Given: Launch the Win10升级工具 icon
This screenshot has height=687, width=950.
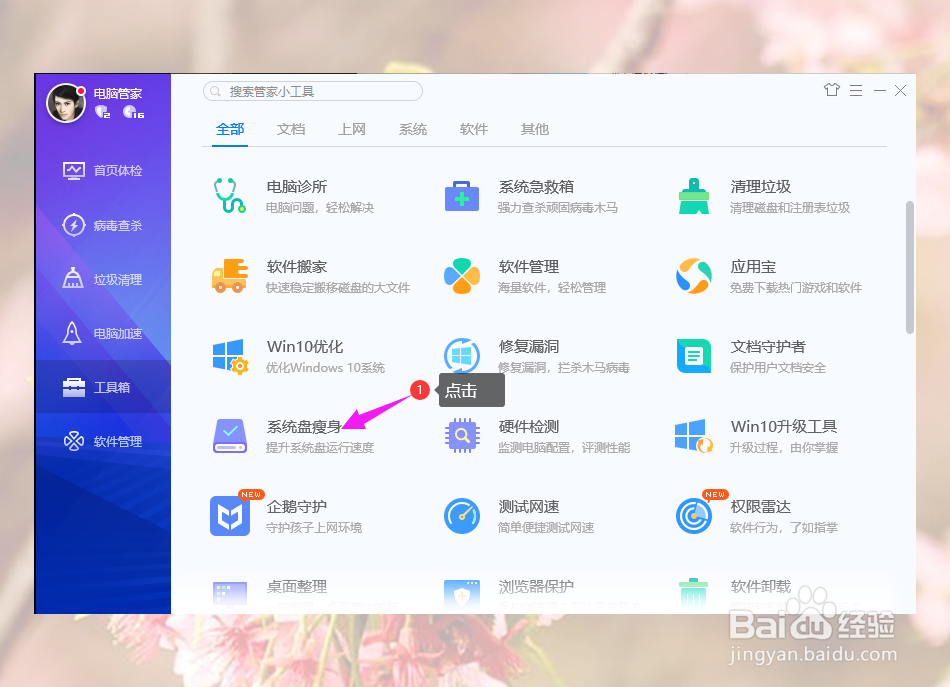Looking at the screenshot, I should pyautogui.click(x=694, y=436).
